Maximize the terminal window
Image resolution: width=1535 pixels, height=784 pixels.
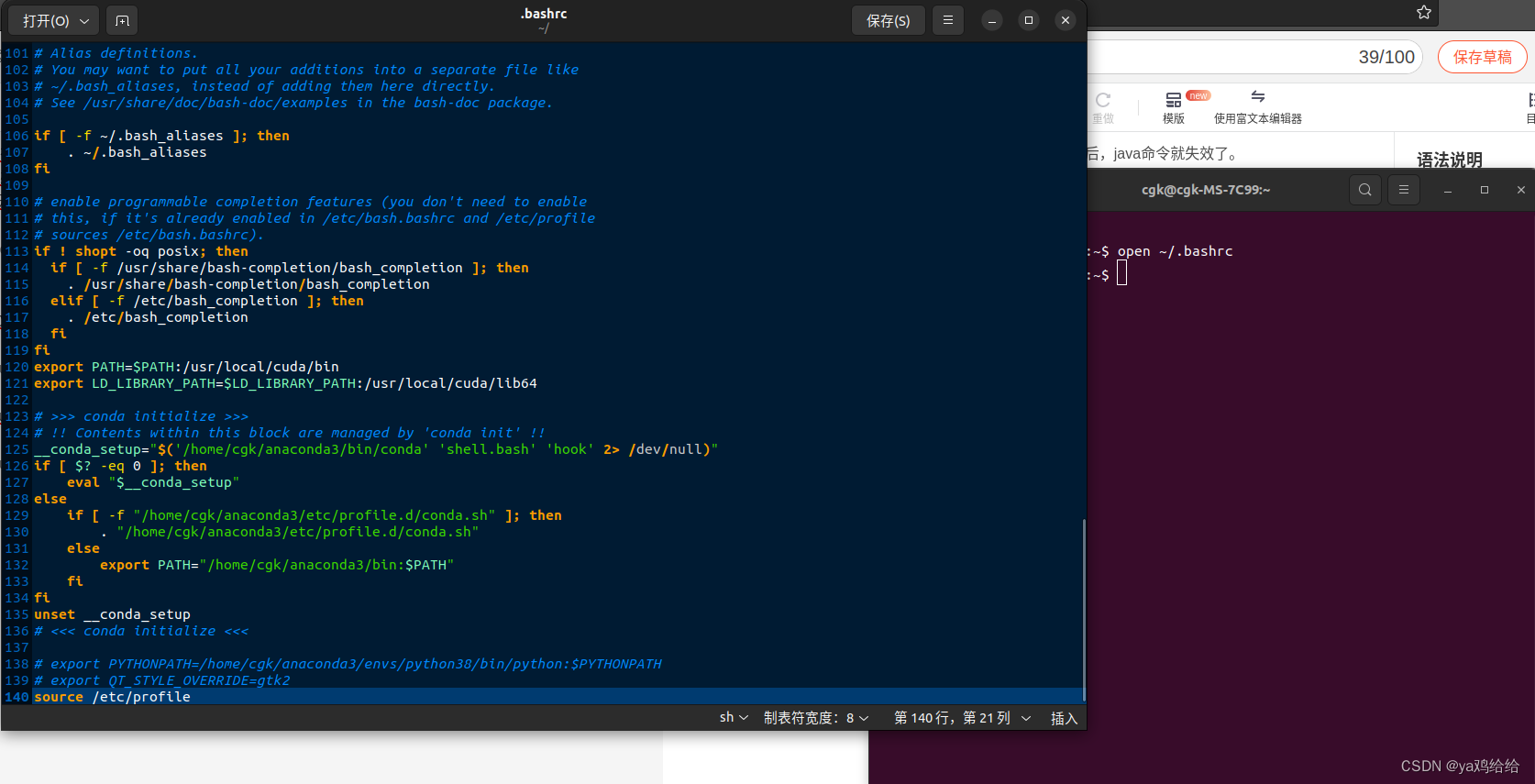point(1485,190)
